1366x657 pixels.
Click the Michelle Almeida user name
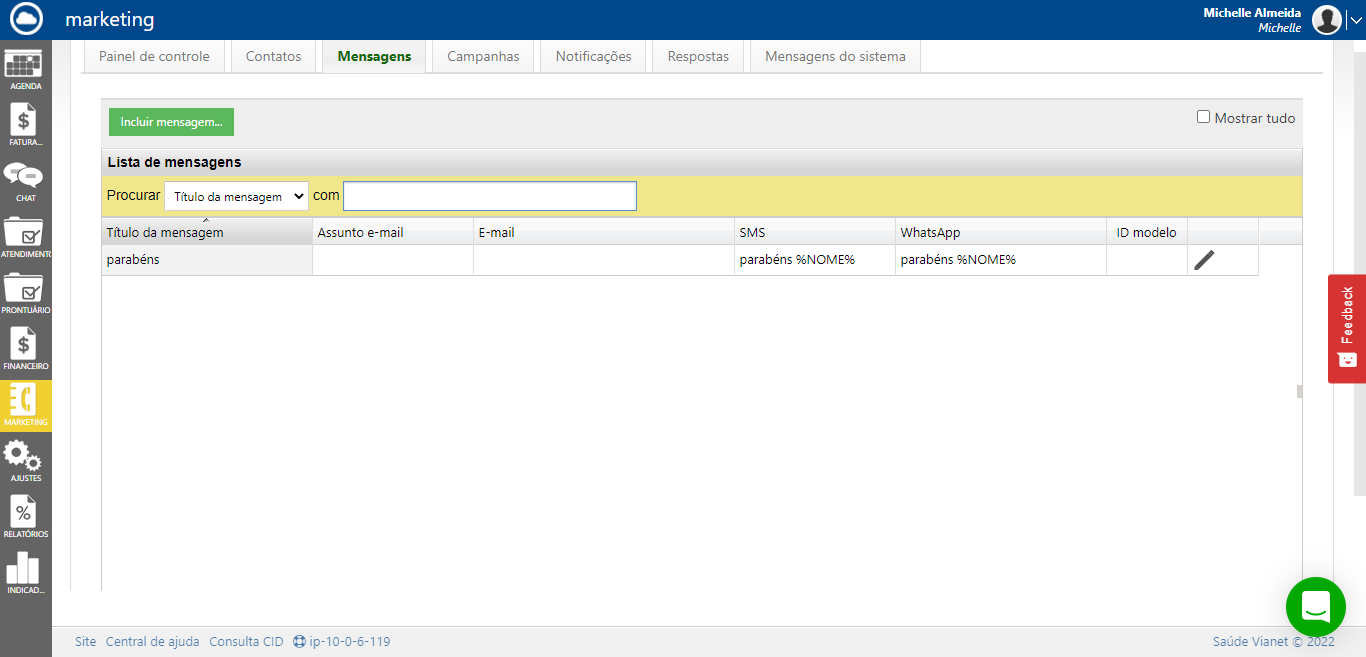point(1252,12)
